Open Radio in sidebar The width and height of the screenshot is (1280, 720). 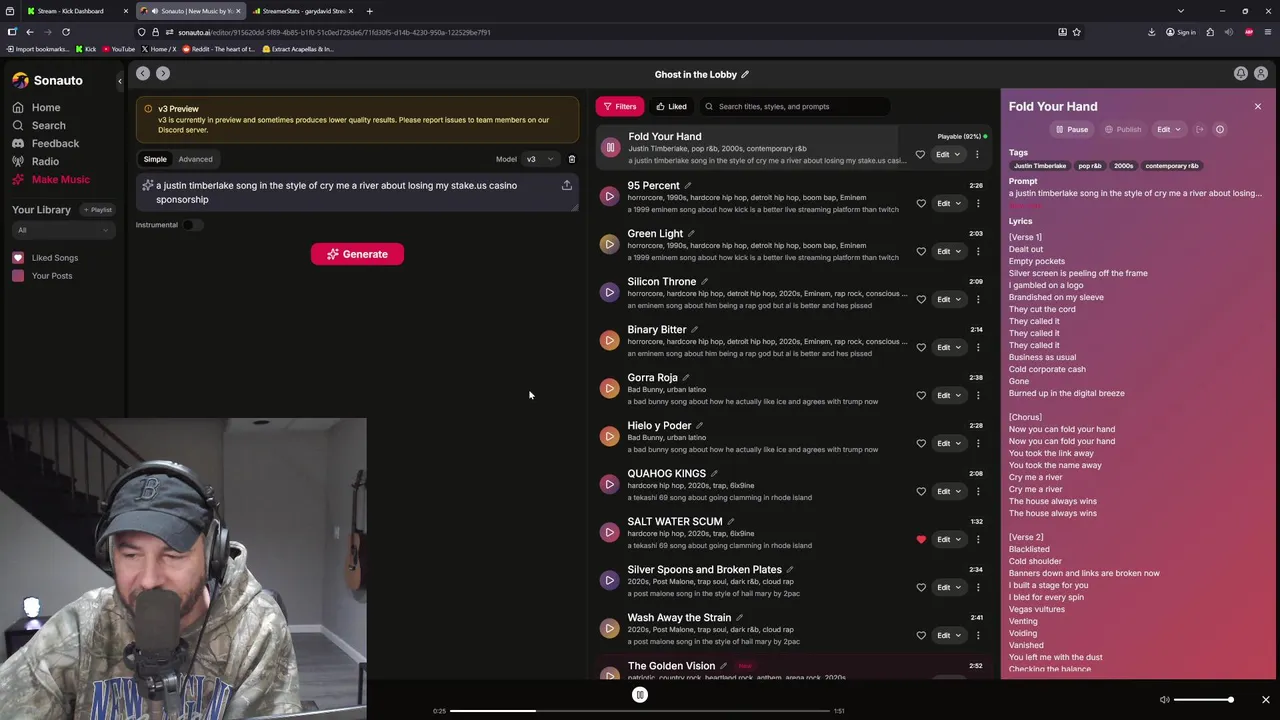[x=36, y=161]
